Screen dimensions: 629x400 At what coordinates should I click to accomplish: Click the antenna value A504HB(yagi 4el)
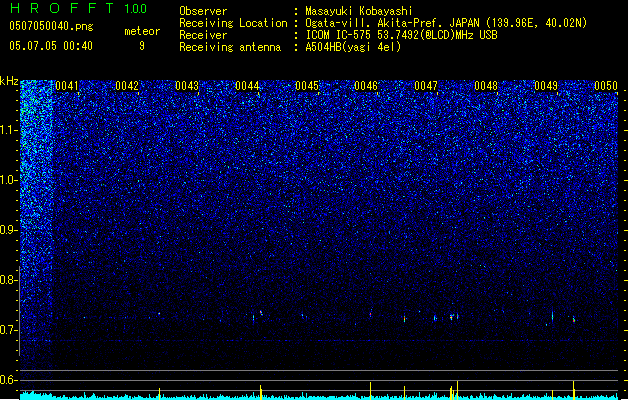[x=353, y=47]
